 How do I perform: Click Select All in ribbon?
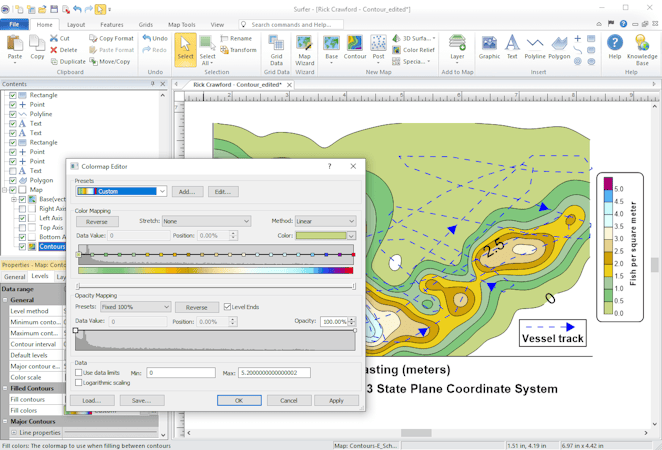(x=207, y=51)
